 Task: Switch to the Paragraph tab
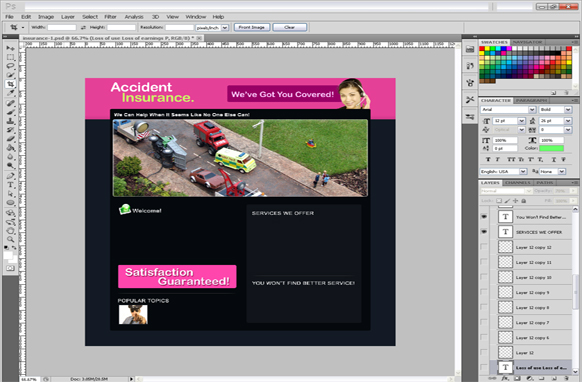pos(531,101)
